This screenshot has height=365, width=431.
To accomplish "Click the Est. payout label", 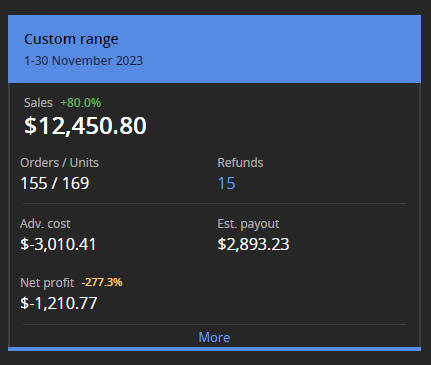I will tap(248, 224).
